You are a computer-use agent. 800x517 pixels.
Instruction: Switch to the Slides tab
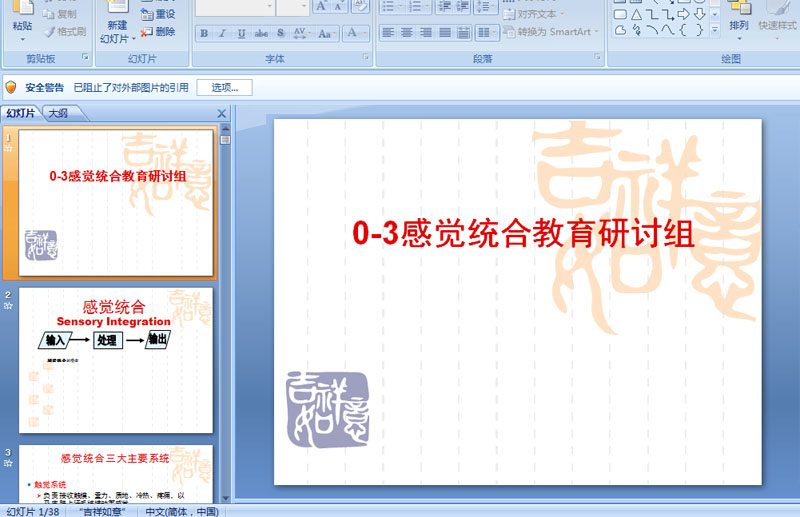coord(20,113)
